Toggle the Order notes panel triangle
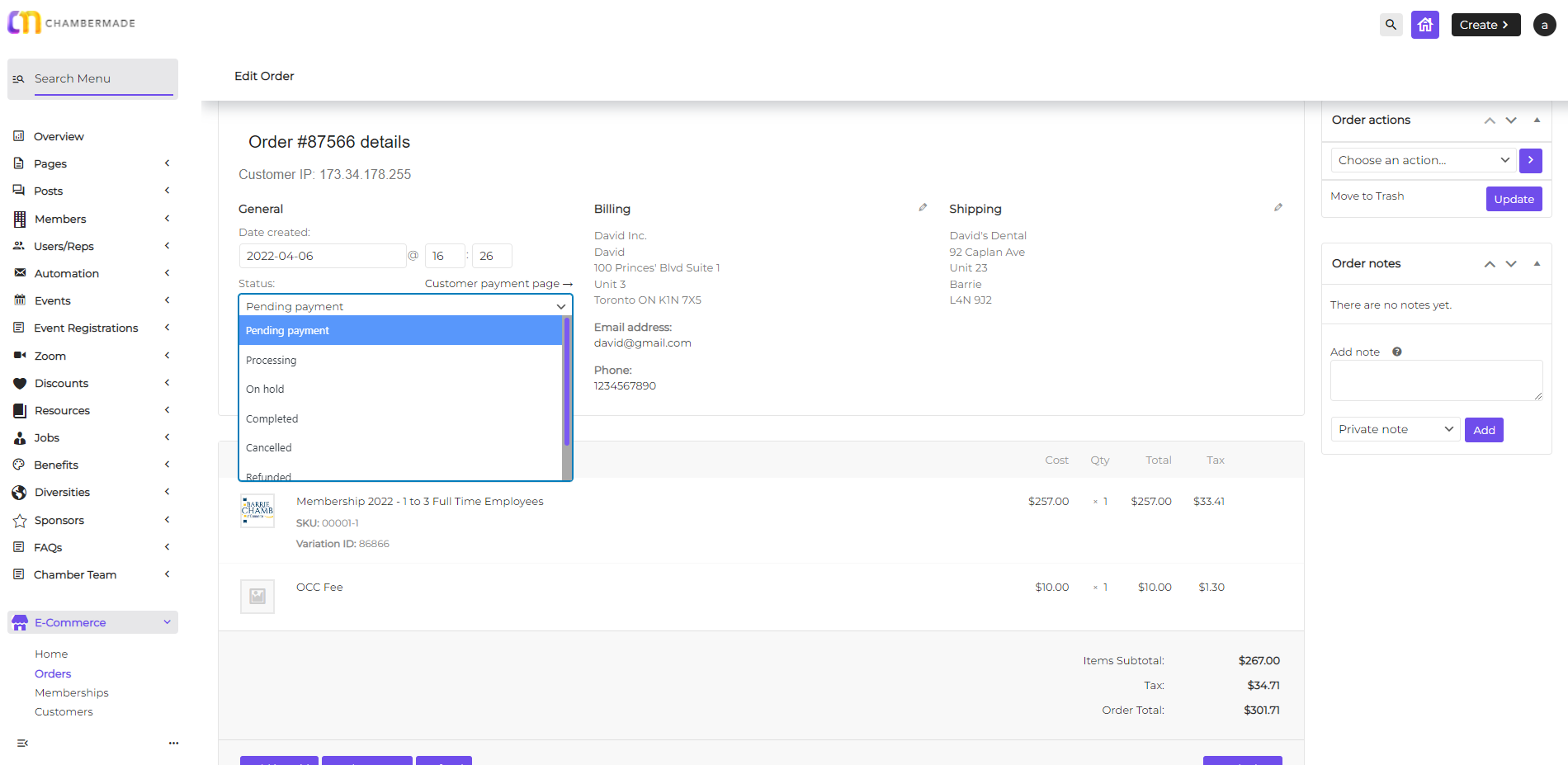This screenshot has height=765, width=1568. (1537, 263)
